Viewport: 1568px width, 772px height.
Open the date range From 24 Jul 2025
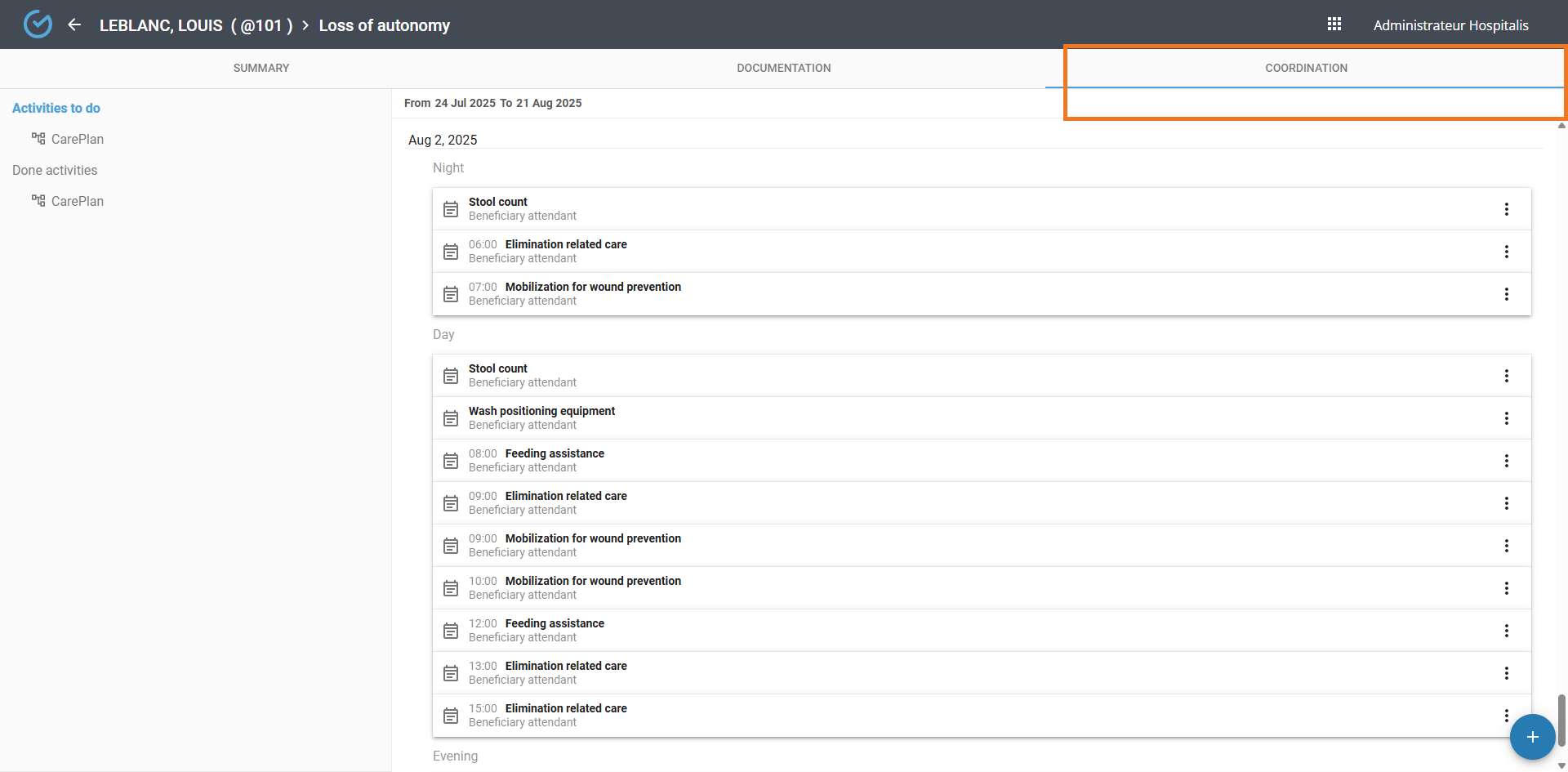click(x=492, y=103)
